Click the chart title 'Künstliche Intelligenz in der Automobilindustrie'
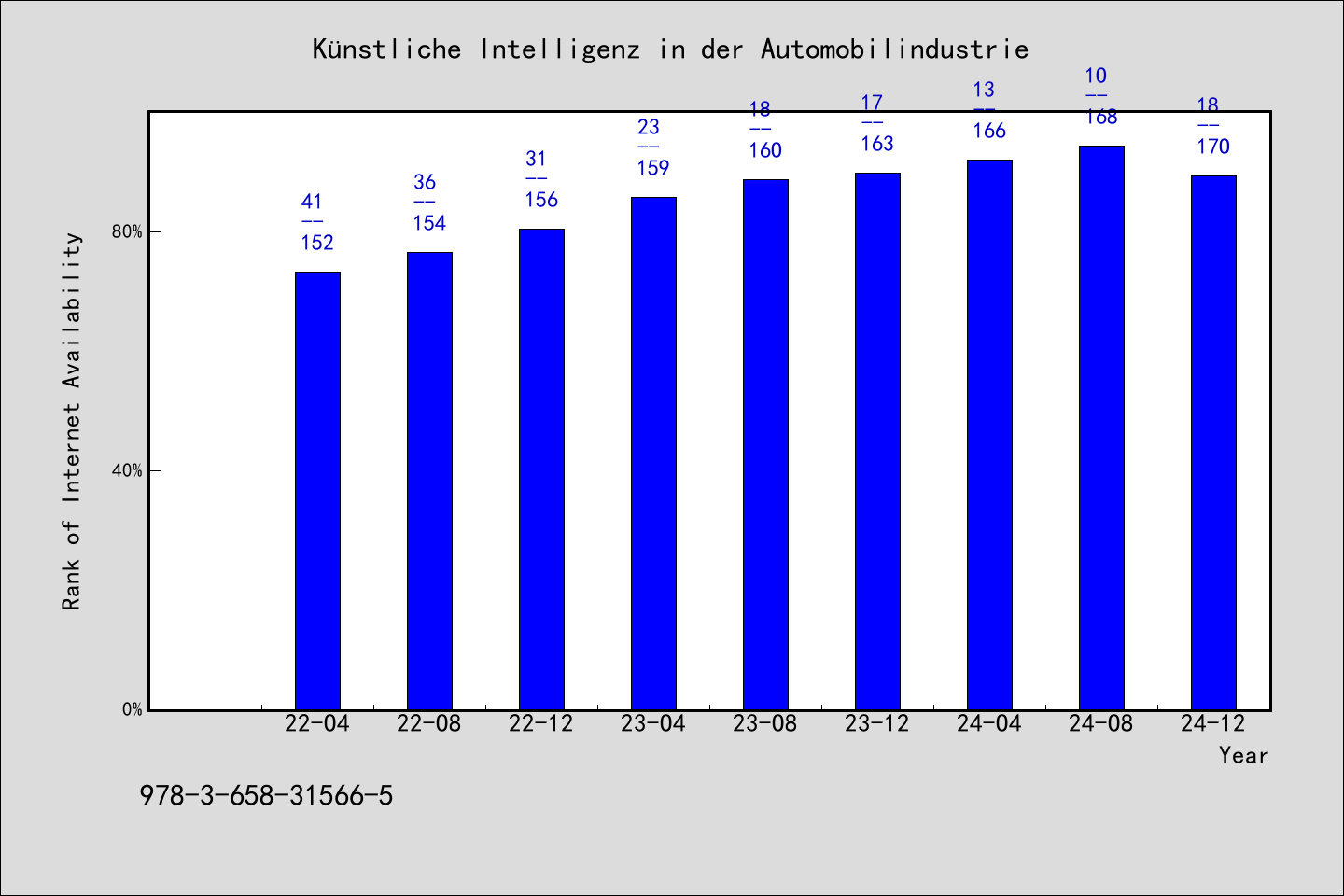 [x=670, y=49]
